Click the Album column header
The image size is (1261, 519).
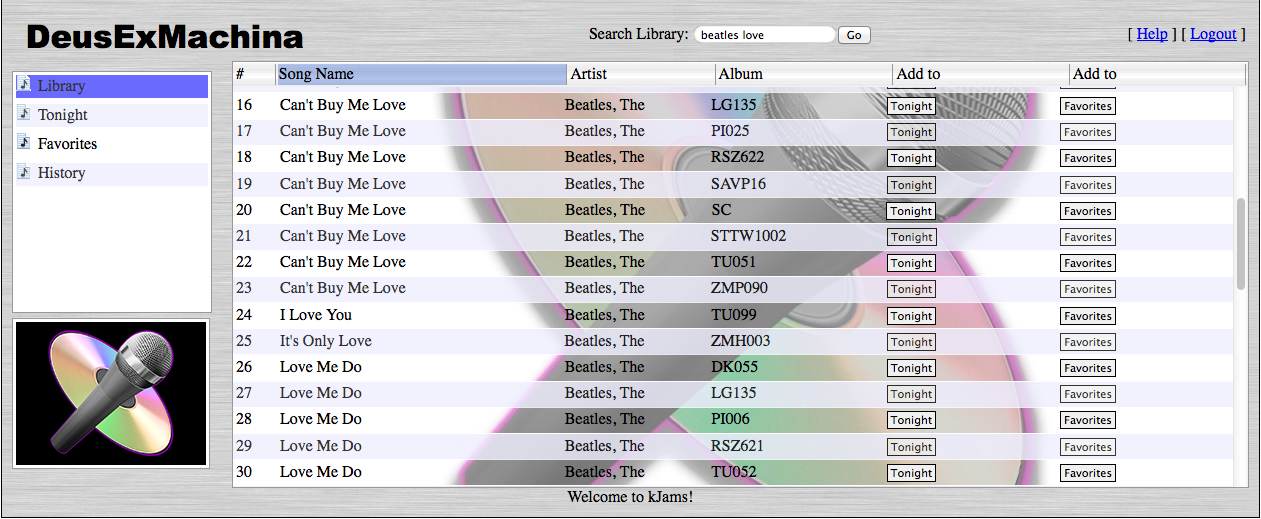coord(802,74)
